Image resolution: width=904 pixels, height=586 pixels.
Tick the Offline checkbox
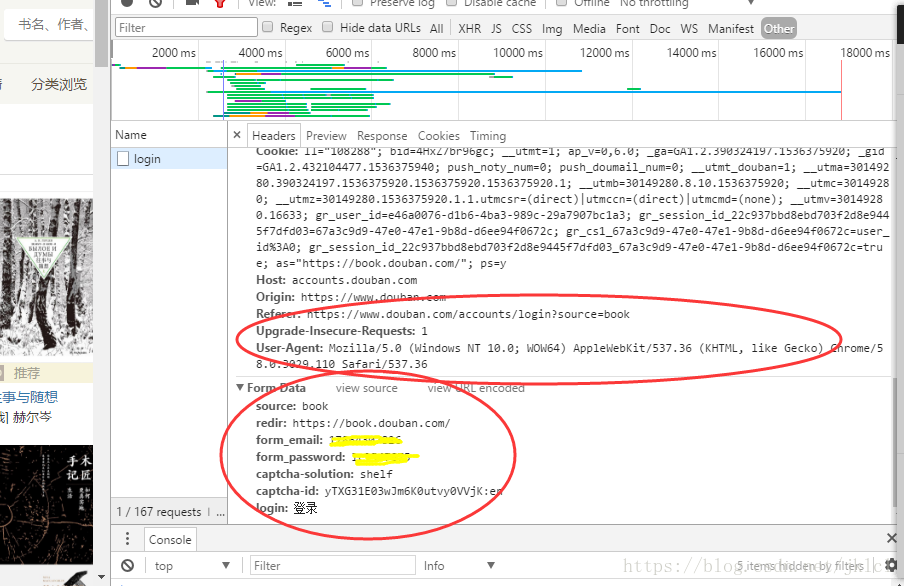tap(561, 2)
